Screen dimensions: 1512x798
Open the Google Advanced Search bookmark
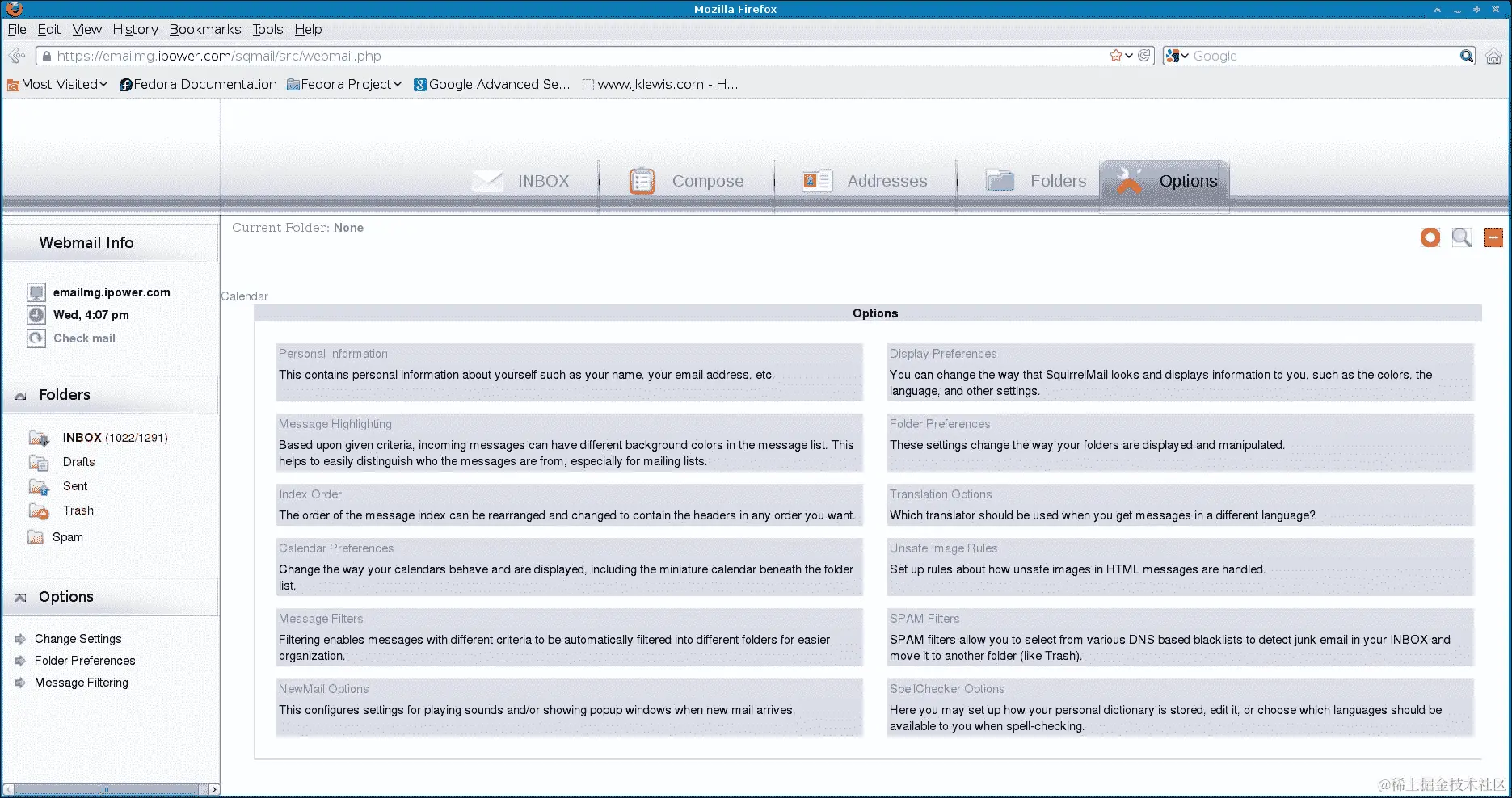coord(492,84)
